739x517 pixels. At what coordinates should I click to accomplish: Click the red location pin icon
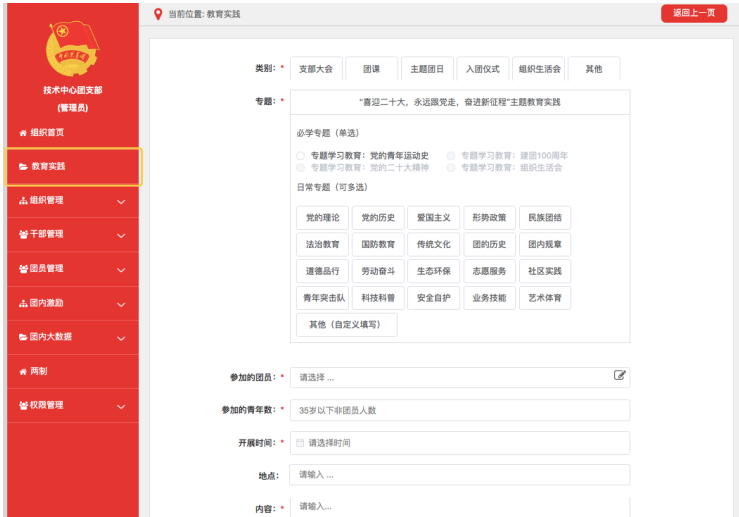(158, 14)
